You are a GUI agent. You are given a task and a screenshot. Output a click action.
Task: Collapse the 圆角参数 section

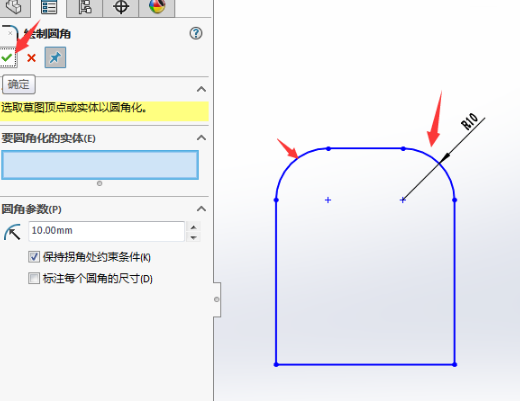pyautogui.click(x=201, y=209)
